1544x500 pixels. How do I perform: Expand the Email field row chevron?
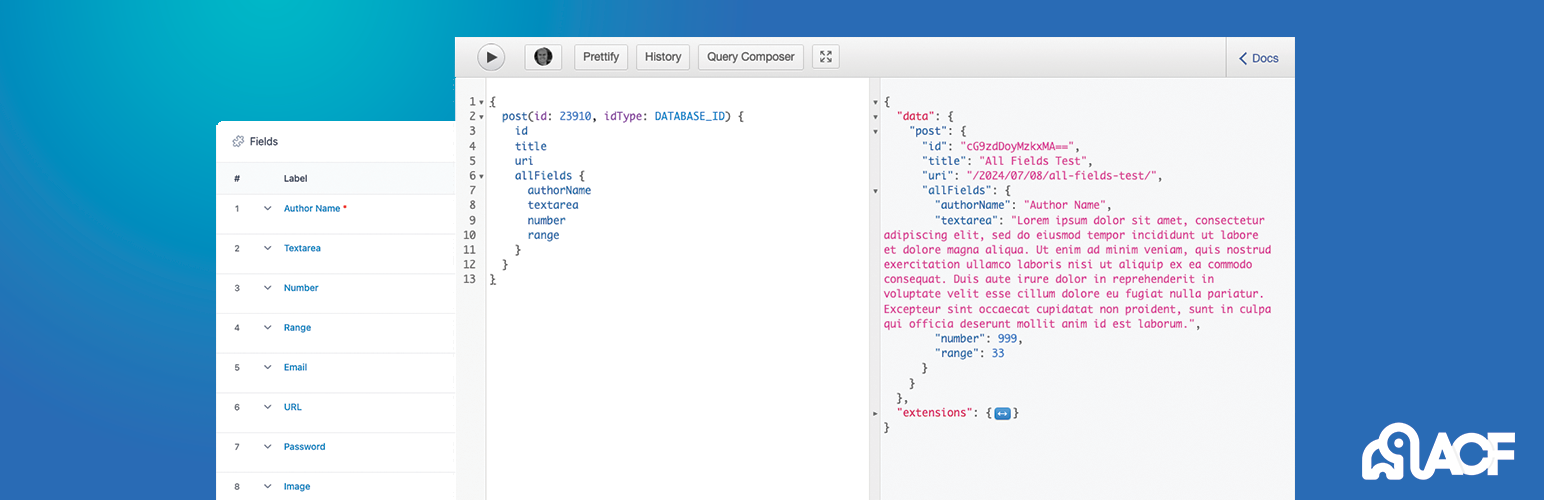point(268,367)
